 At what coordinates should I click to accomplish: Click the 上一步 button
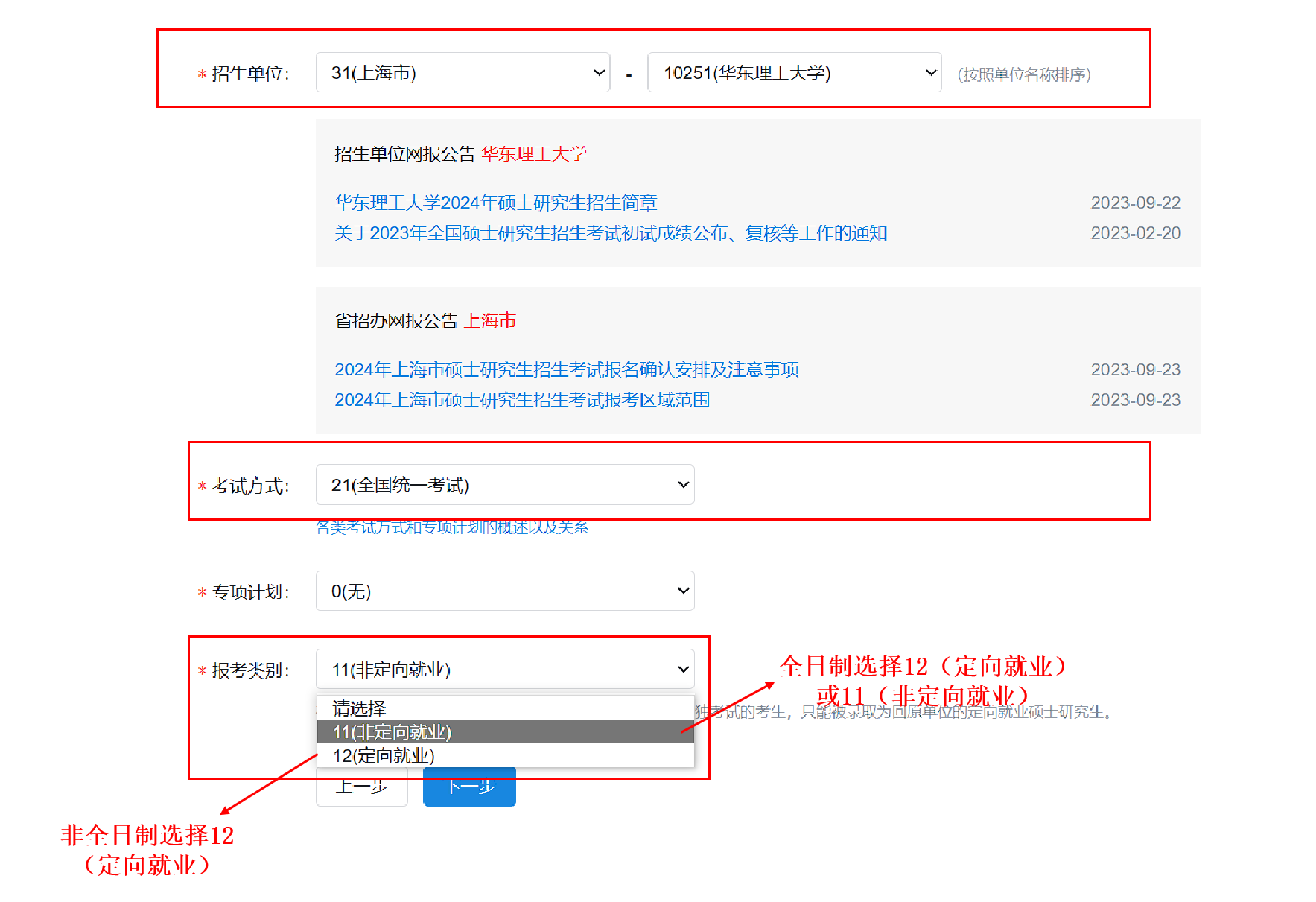[361, 791]
